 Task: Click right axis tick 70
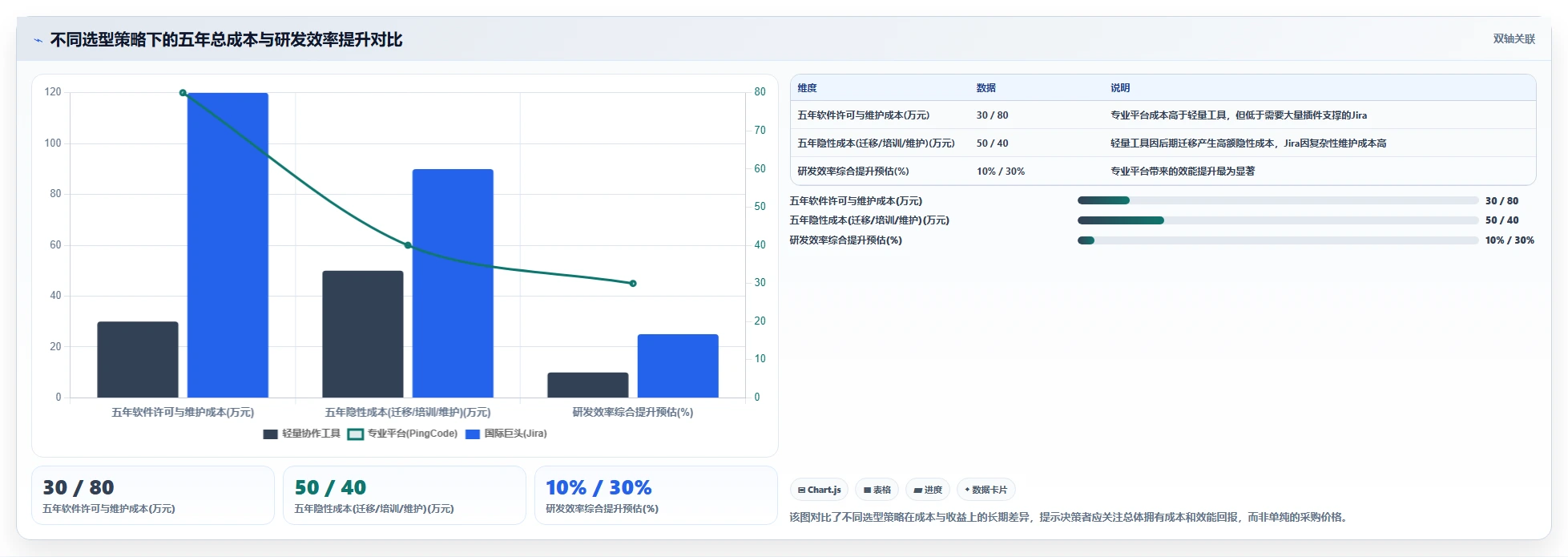[760, 131]
